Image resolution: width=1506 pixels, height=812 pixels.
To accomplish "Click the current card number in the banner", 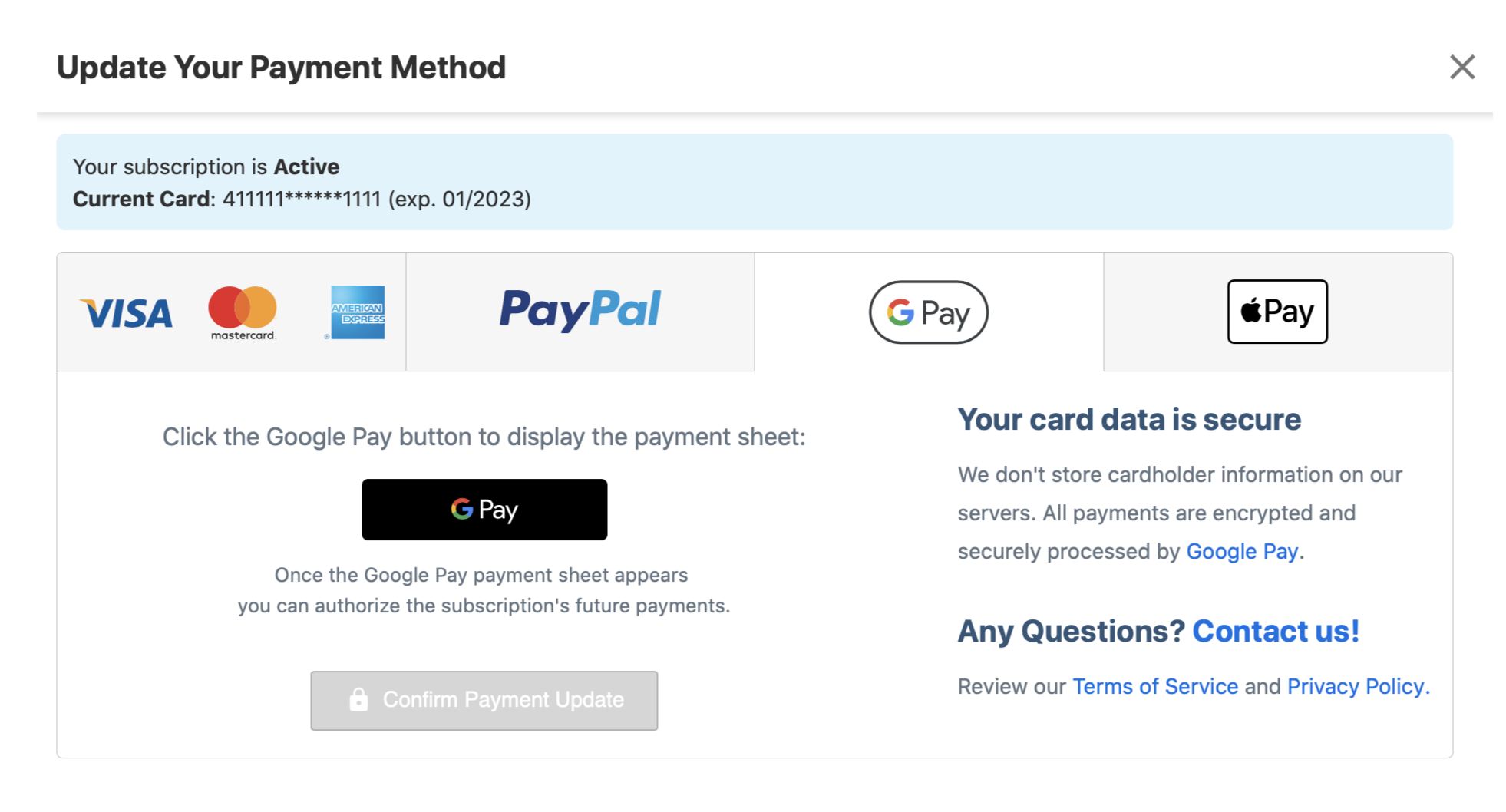I will [301, 199].
